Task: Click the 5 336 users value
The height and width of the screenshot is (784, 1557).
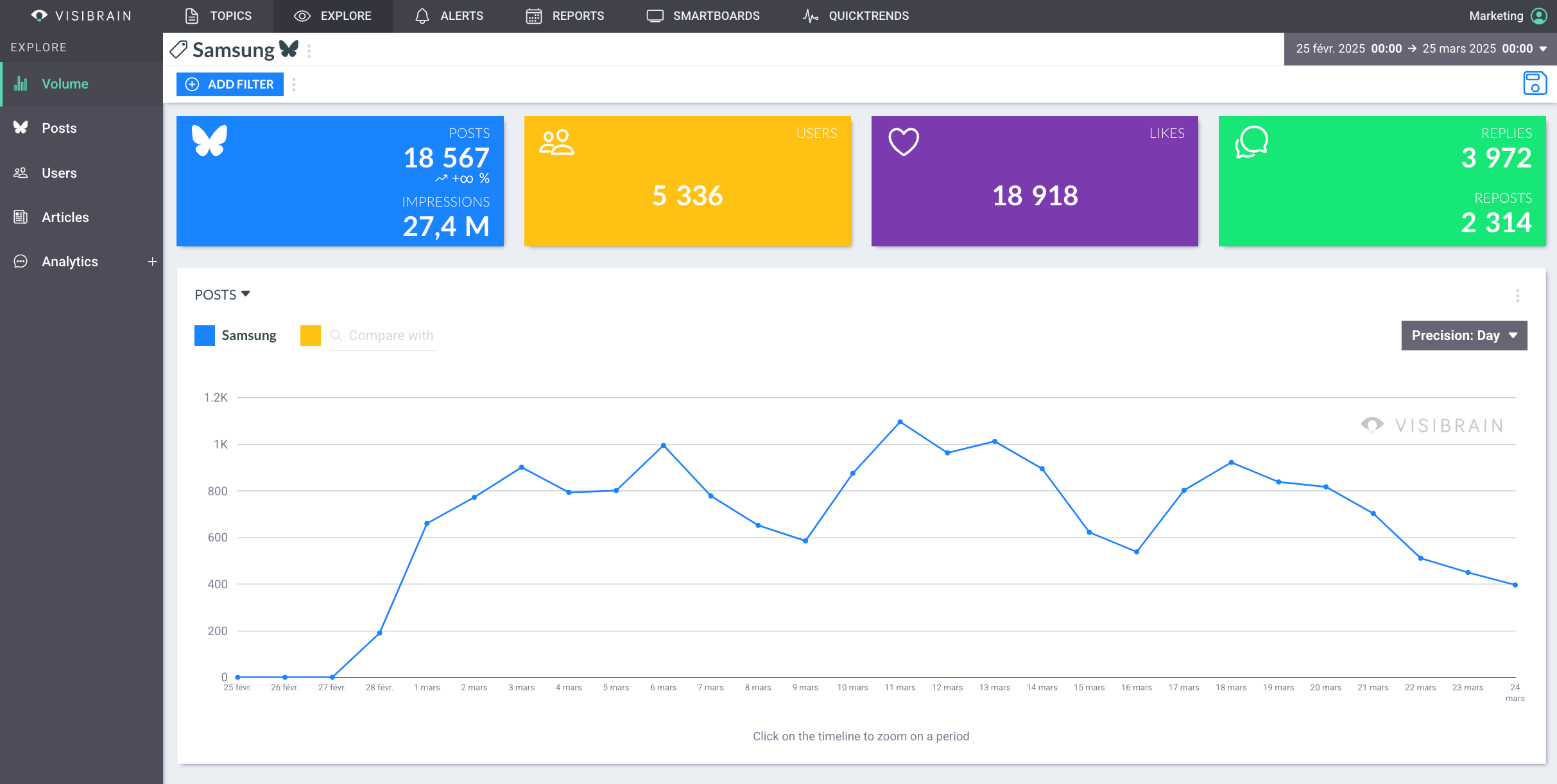Action: [x=687, y=196]
